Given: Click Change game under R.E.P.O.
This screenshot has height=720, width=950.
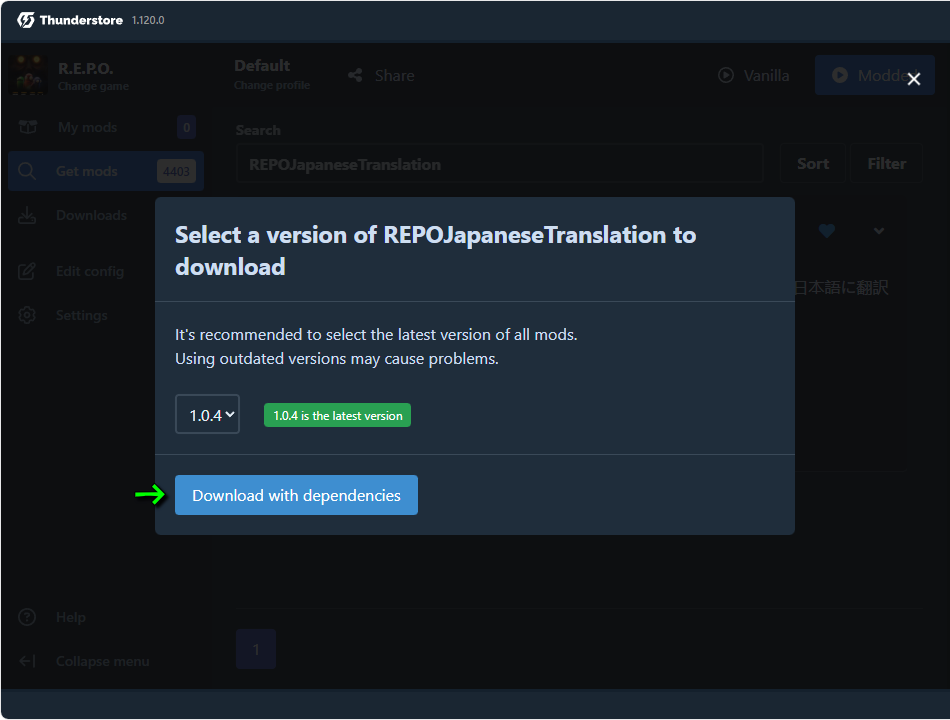Looking at the screenshot, I should coord(93,86).
